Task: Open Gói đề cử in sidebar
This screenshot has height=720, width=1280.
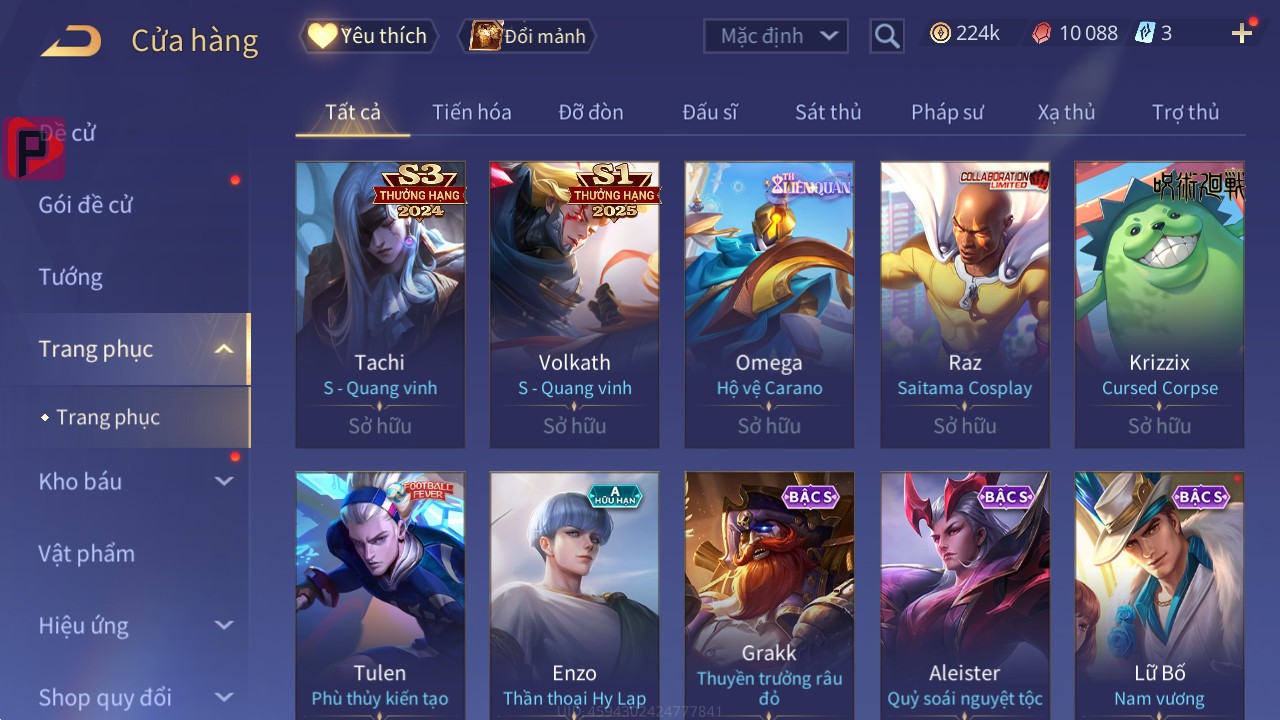Action: click(x=86, y=205)
